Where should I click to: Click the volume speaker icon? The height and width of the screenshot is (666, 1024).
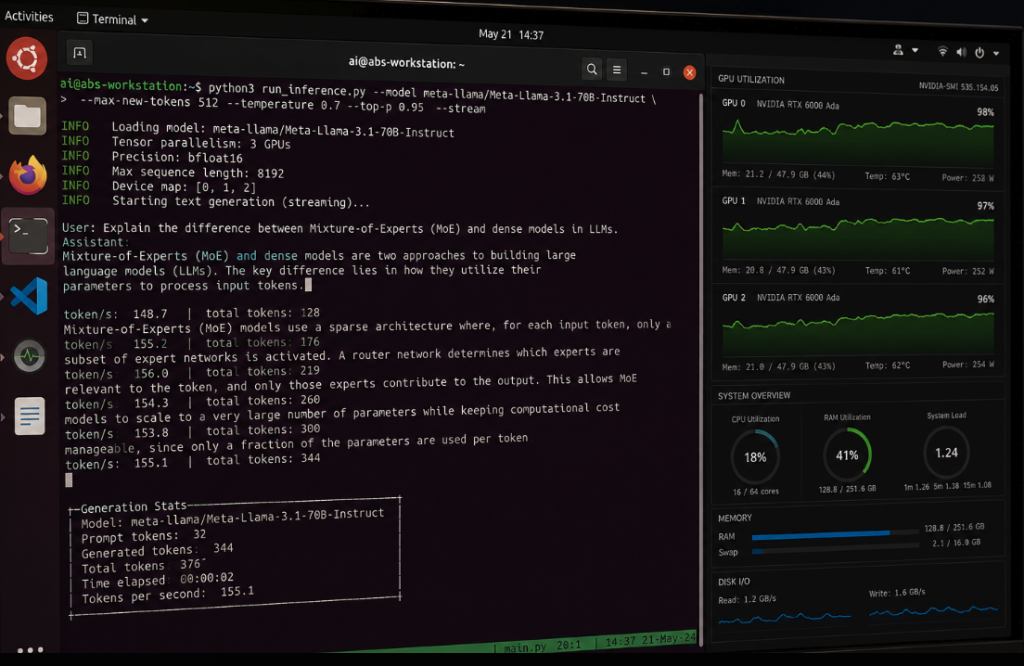pos(961,52)
